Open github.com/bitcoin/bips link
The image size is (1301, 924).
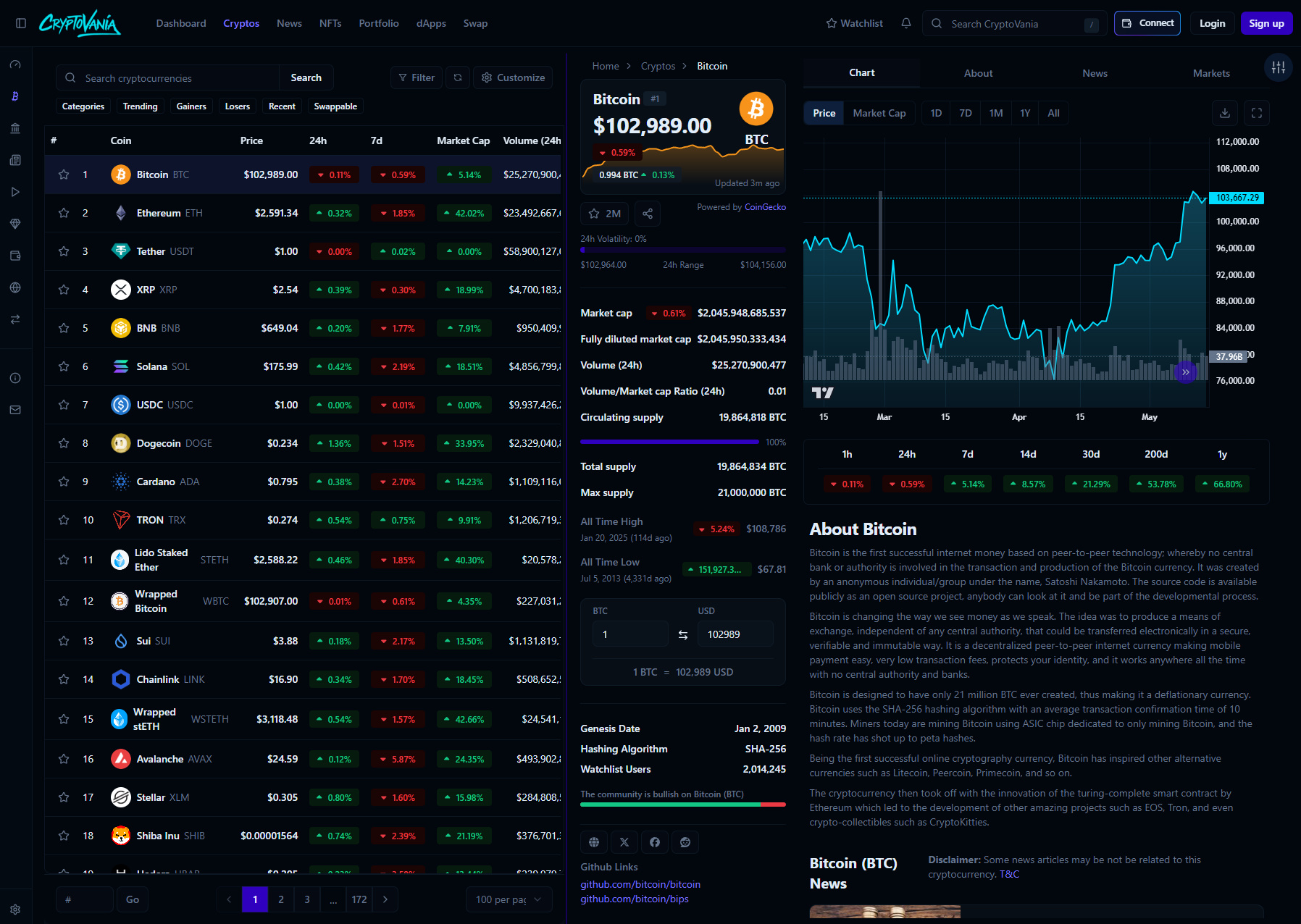point(635,899)
